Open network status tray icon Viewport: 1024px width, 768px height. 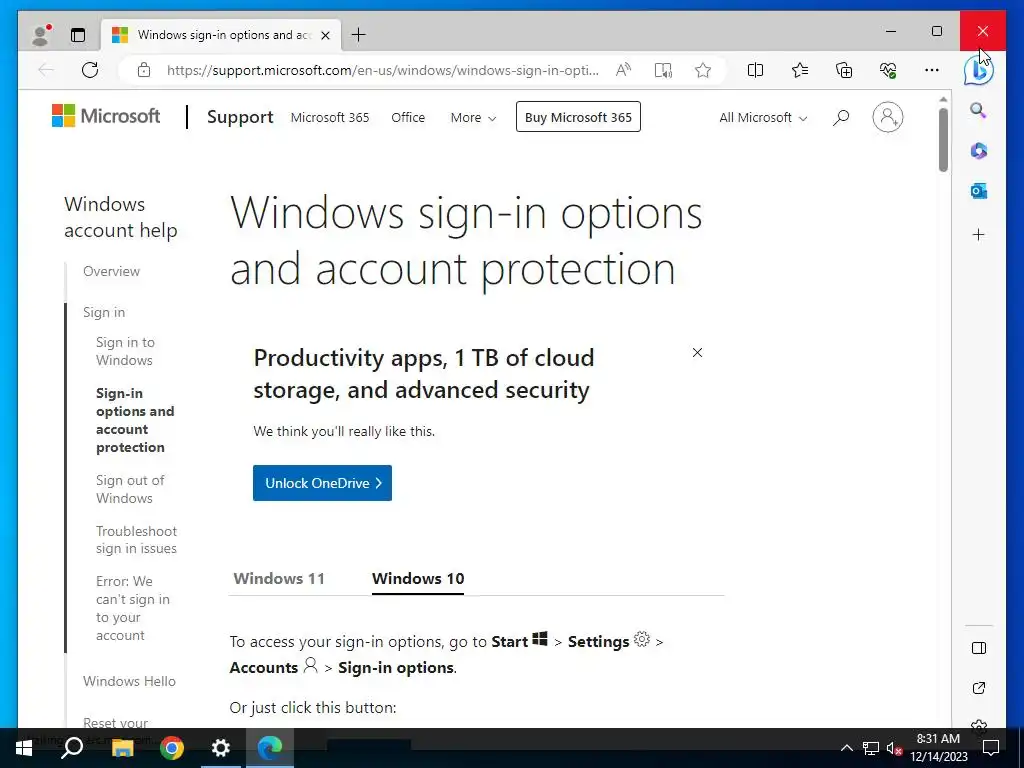pos(871,748)
